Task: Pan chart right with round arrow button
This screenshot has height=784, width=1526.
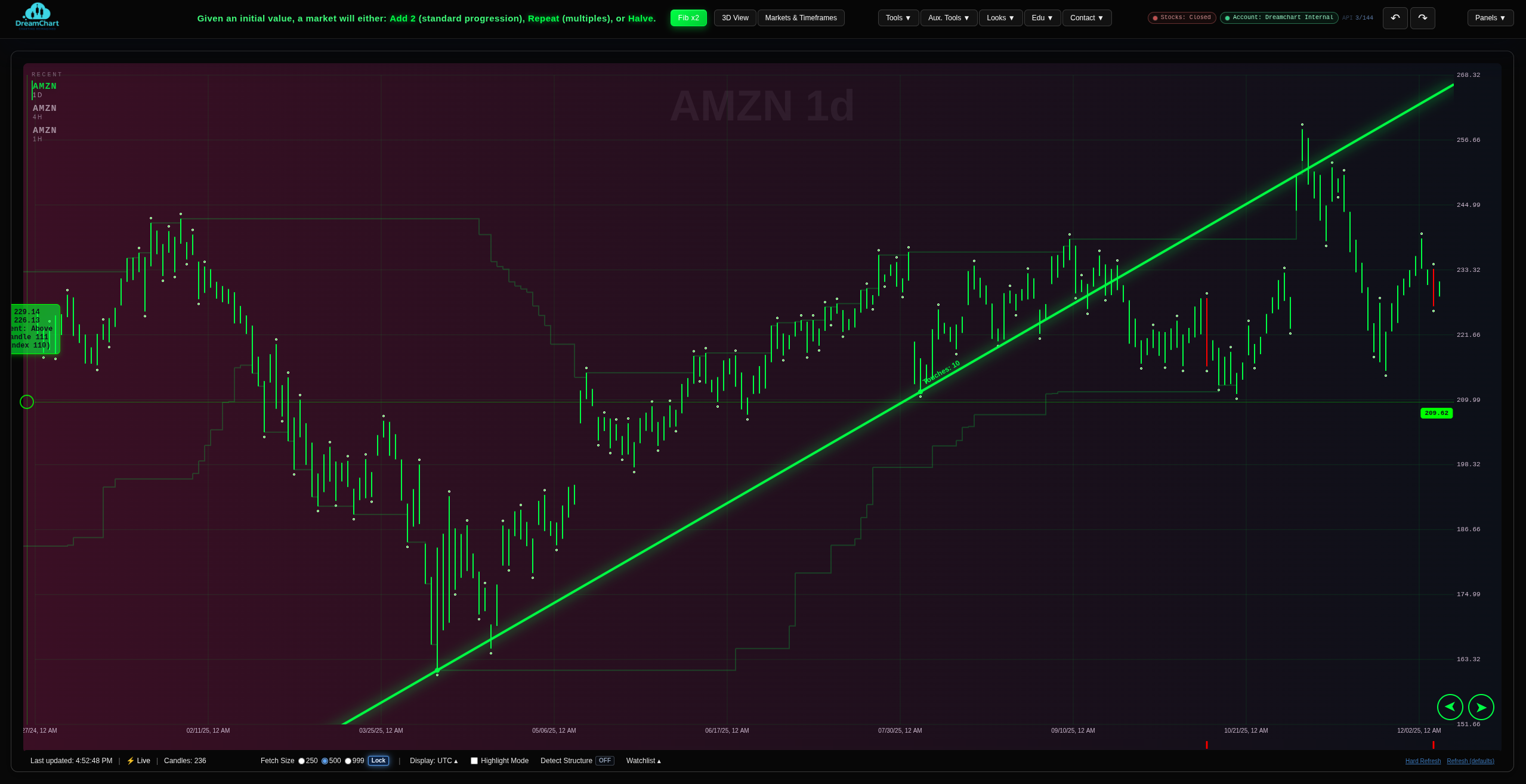Action: (1481, 707)
